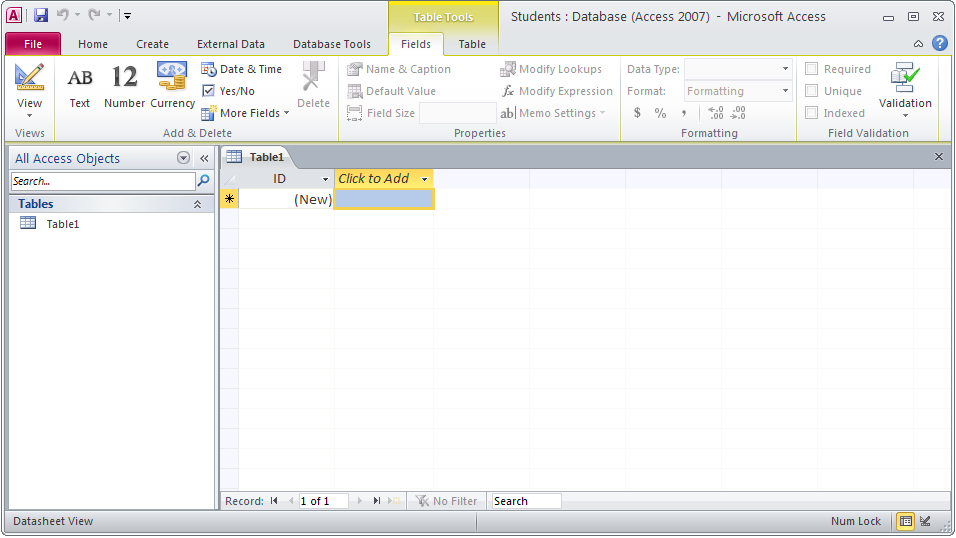
Task: Open the File tab
Action: coord(33,44)
